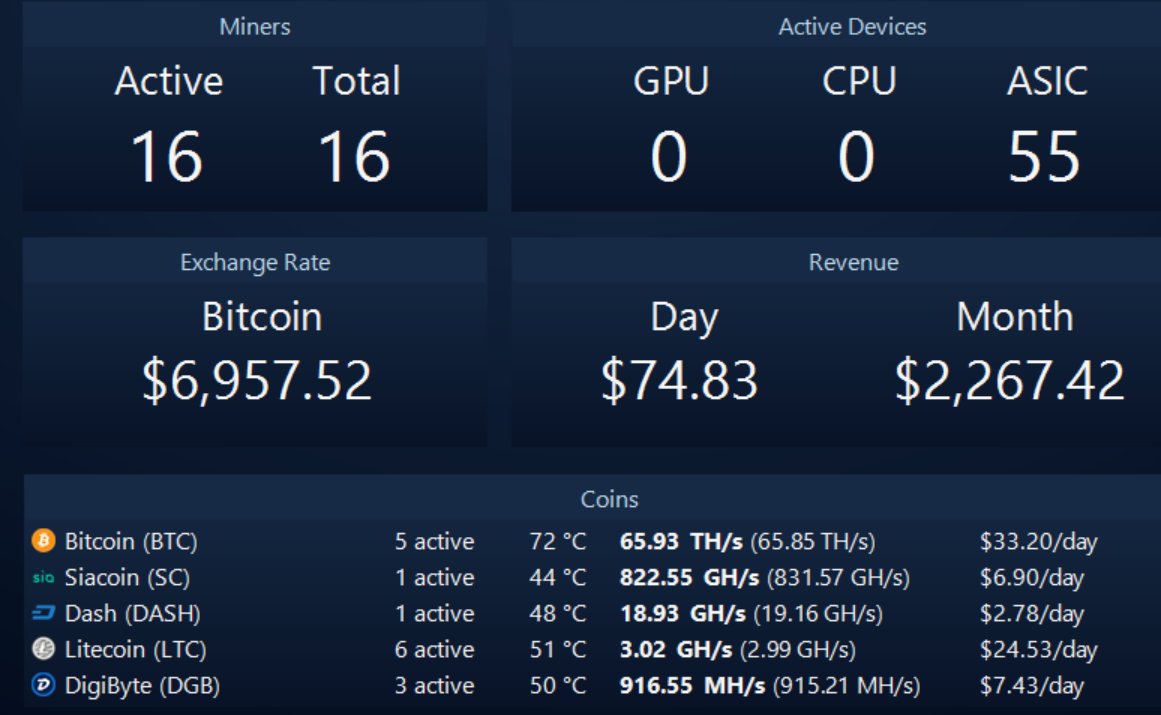The width and height of the screenshot is (1161, 715).
Task: Click the CPU device label
Action: tap(859, 81)
